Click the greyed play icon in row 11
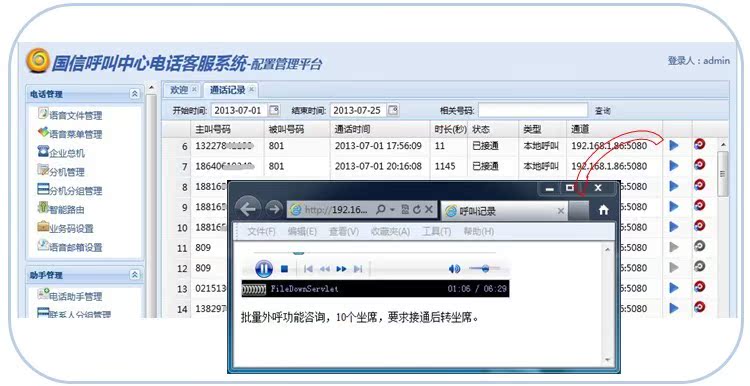The image size is (750, 386). coord(674,247)
